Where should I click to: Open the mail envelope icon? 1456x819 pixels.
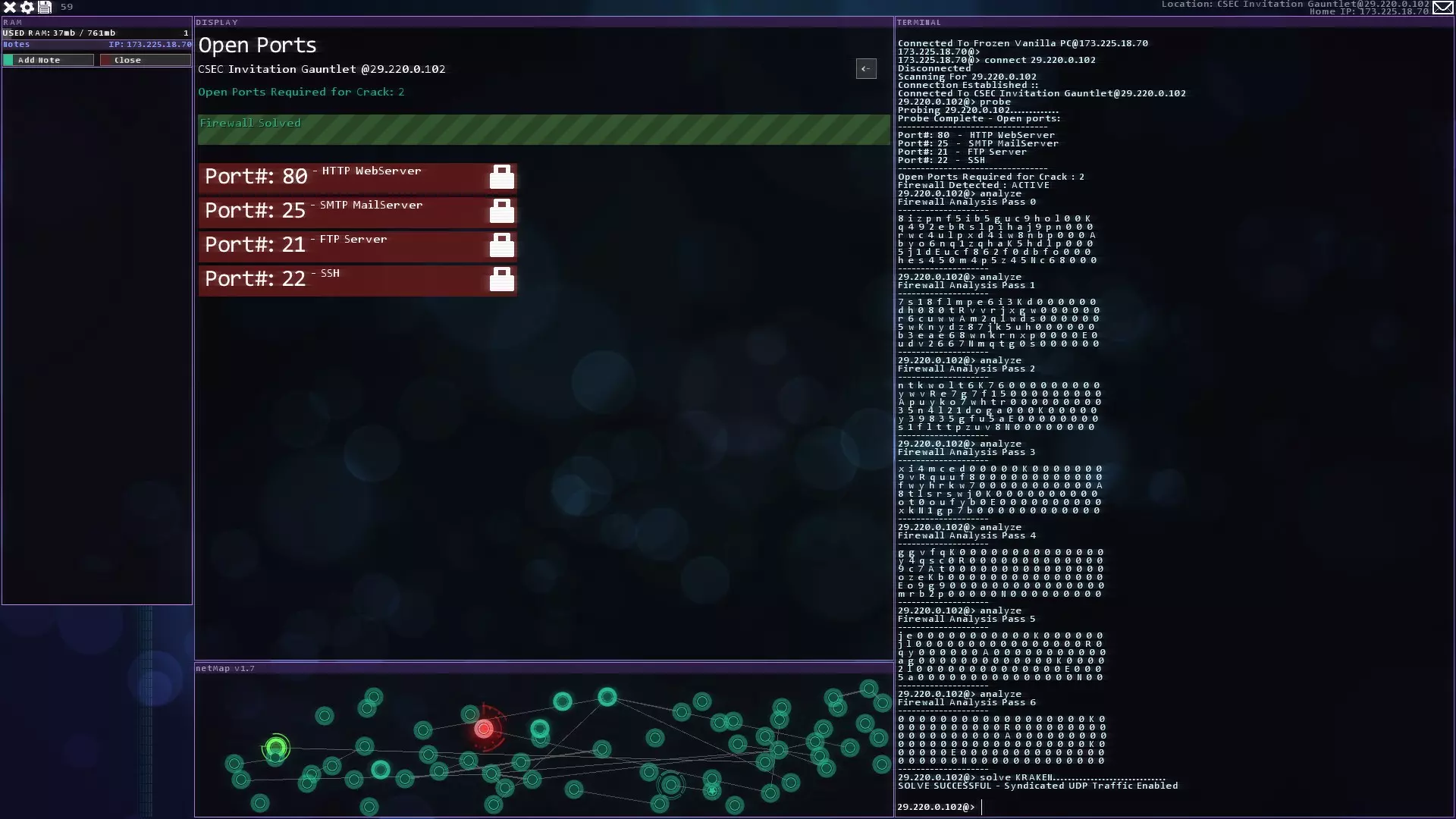click(x=1442, y=8)
